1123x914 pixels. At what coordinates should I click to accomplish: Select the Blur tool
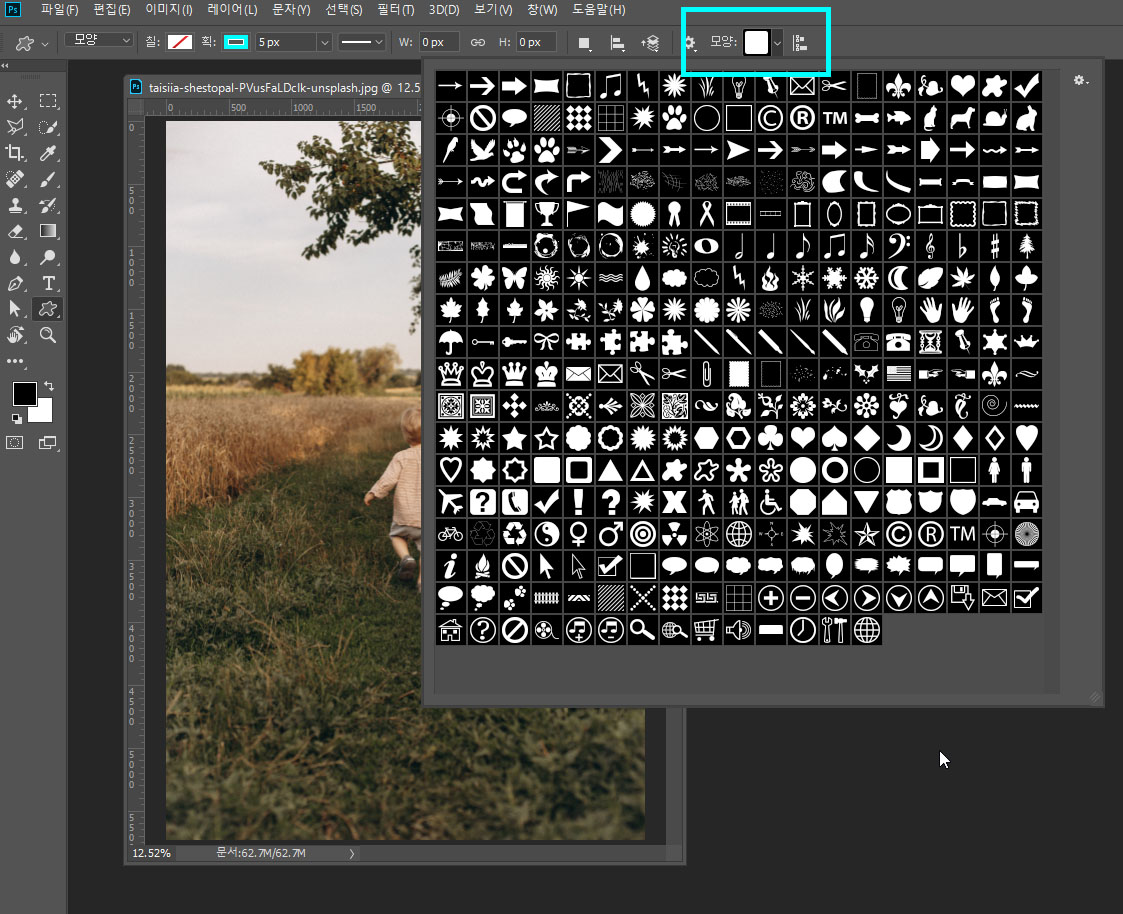point(15,257)
